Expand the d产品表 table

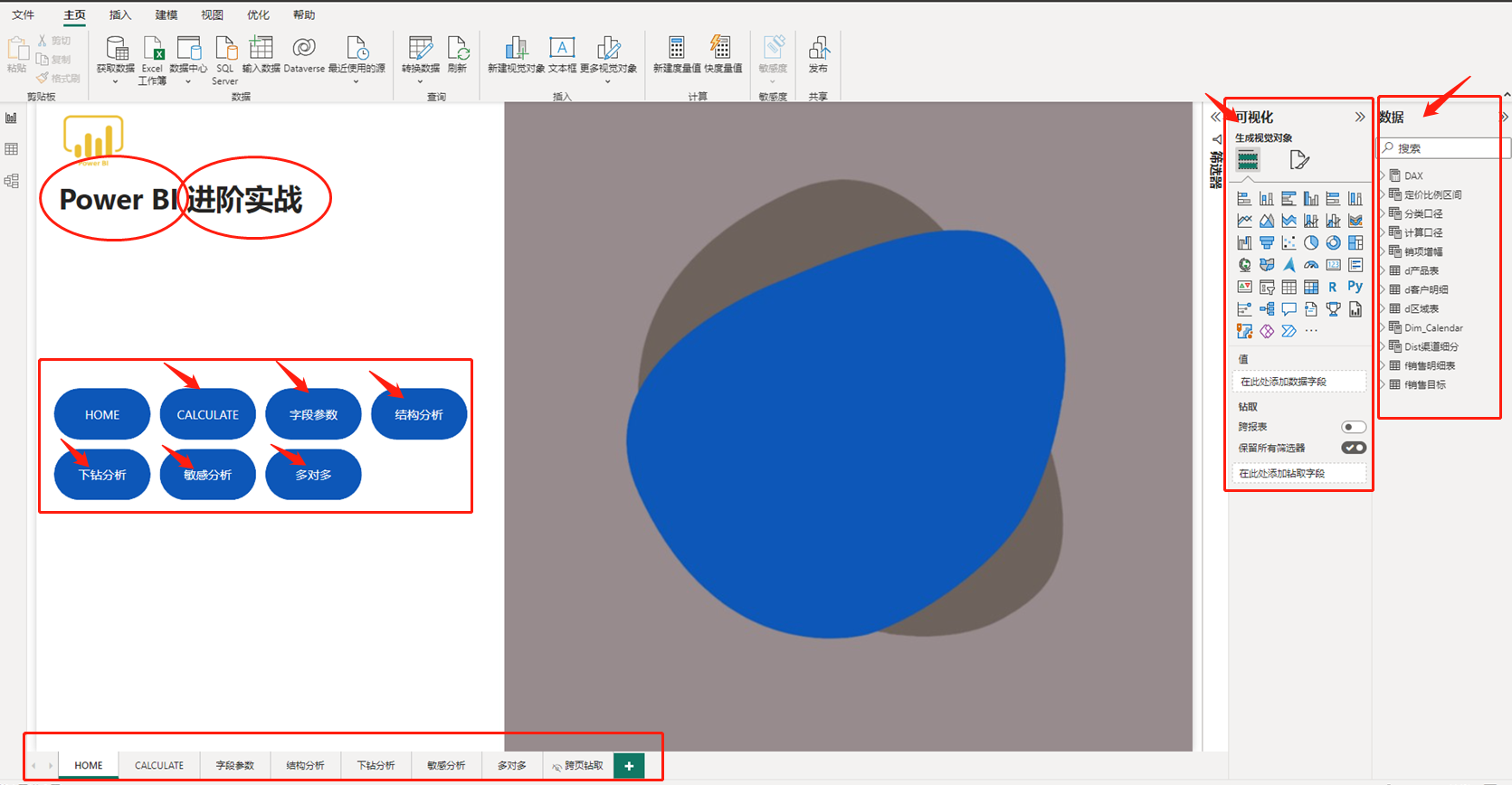(1384, 270)
